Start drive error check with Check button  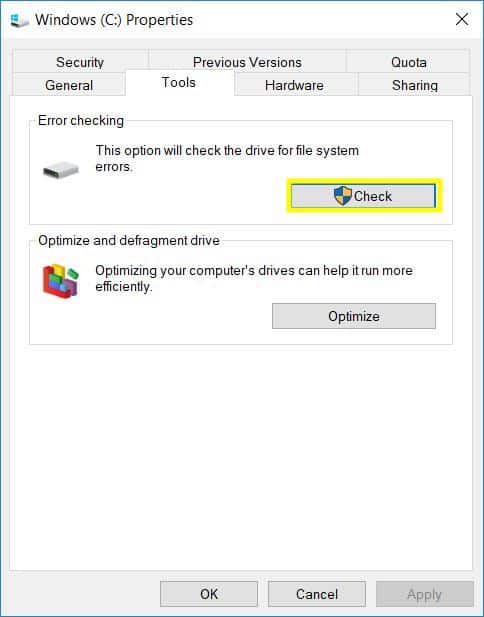[363, 196]
